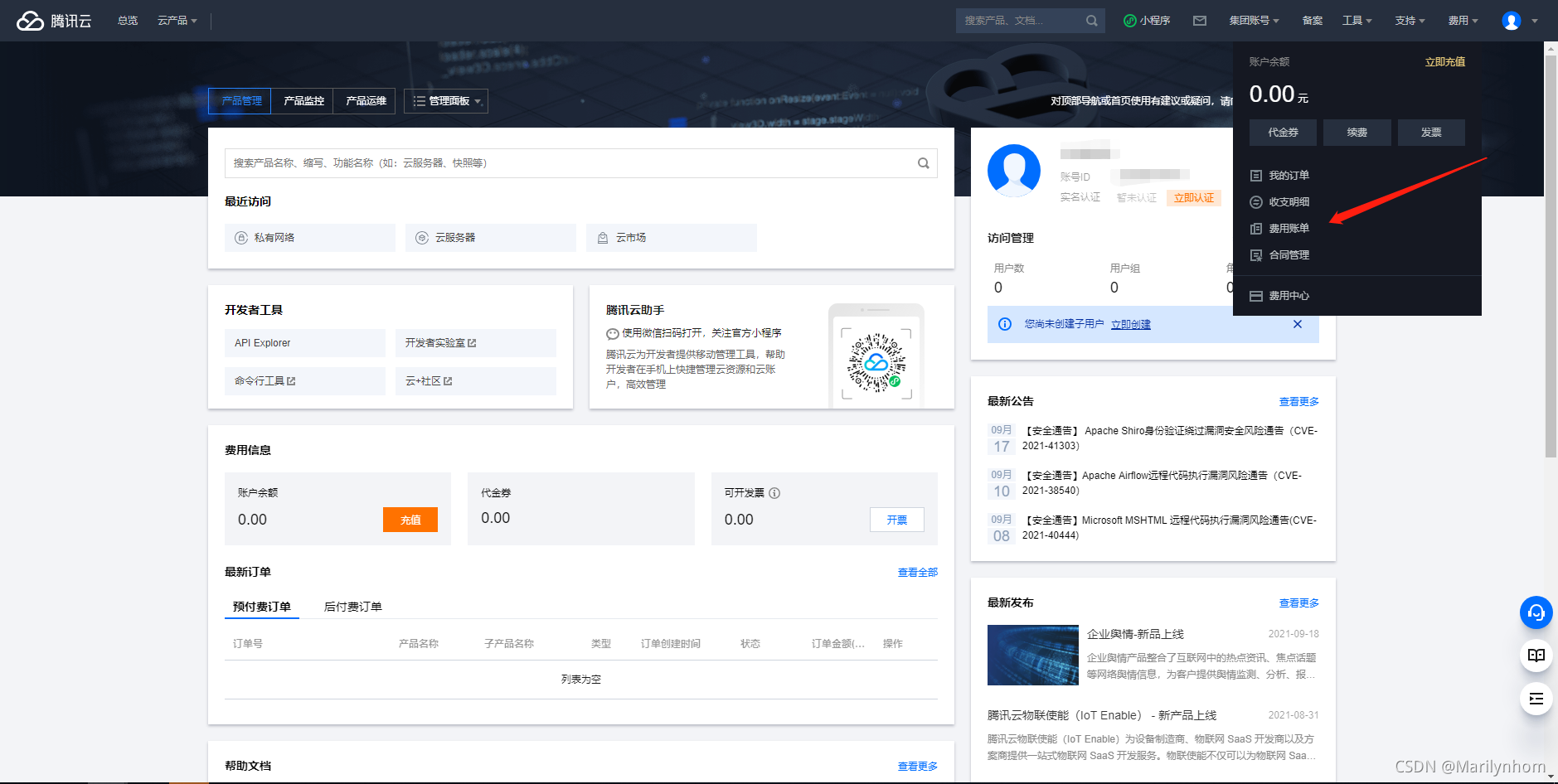
Task: Click the Tencent Cloud logo
Action: tap(54, 21)
